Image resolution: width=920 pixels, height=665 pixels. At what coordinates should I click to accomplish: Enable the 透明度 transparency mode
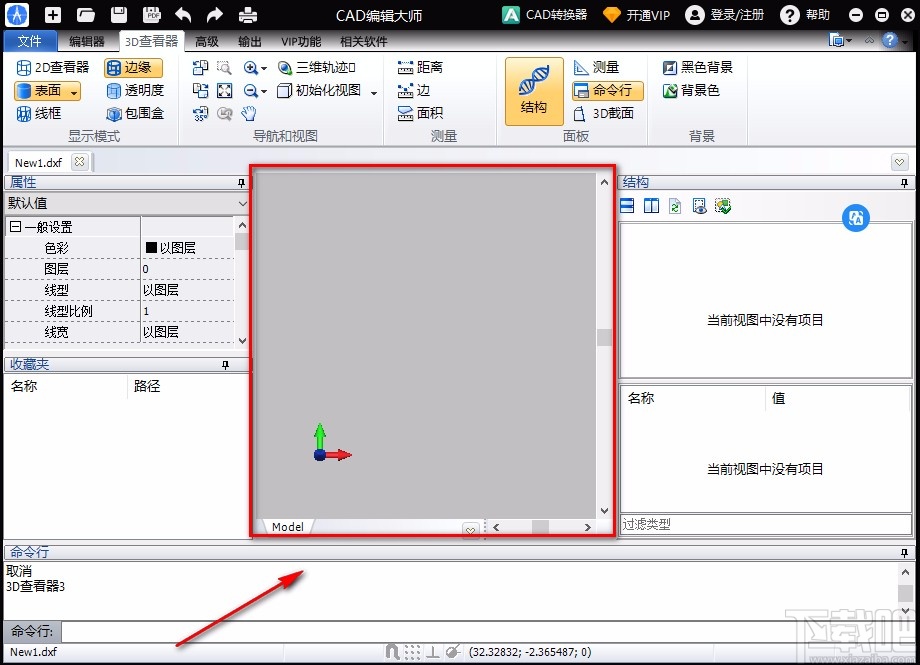(x=134, y=90)
